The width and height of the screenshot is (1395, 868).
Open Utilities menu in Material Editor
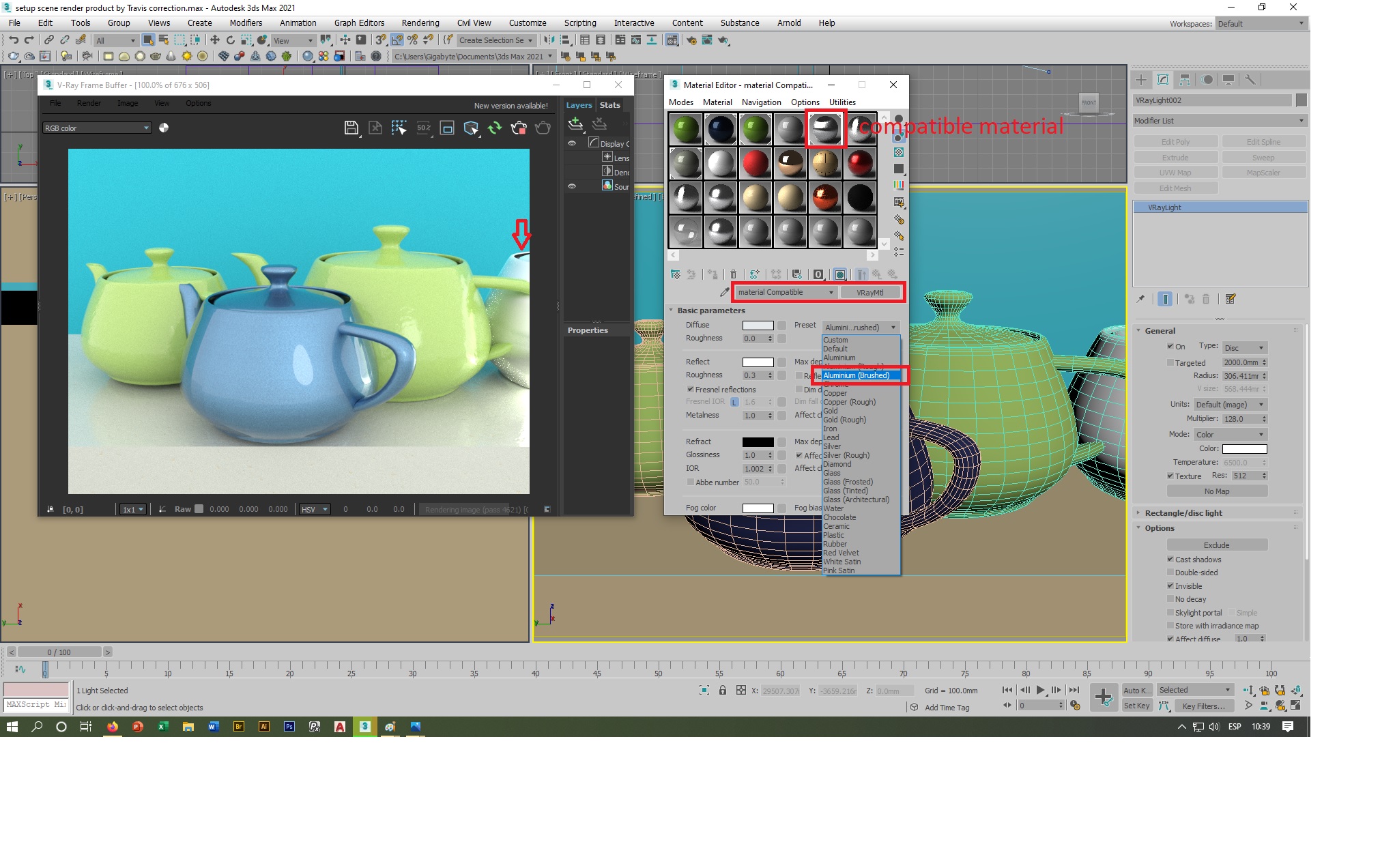842,102
